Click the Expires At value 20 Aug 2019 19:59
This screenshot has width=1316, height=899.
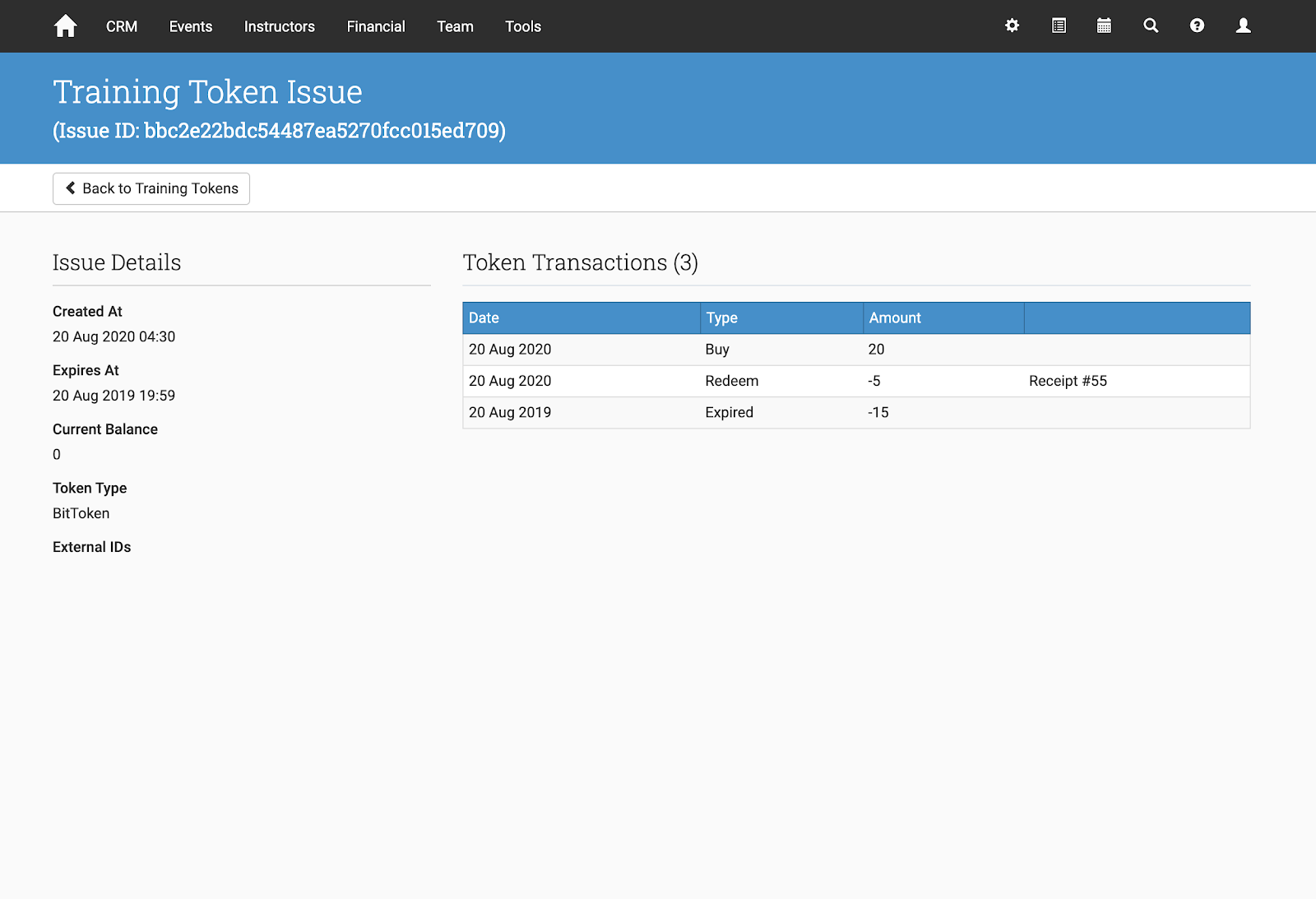point(114,396)
